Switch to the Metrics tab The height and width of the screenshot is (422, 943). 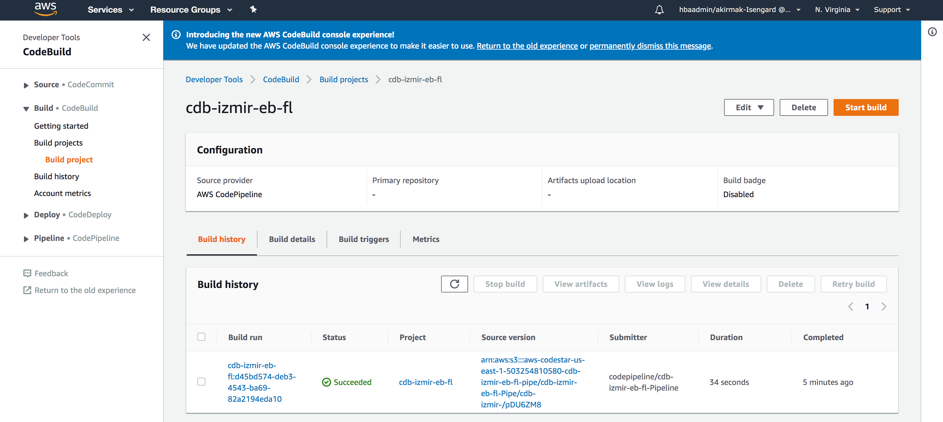click(426, 239)
